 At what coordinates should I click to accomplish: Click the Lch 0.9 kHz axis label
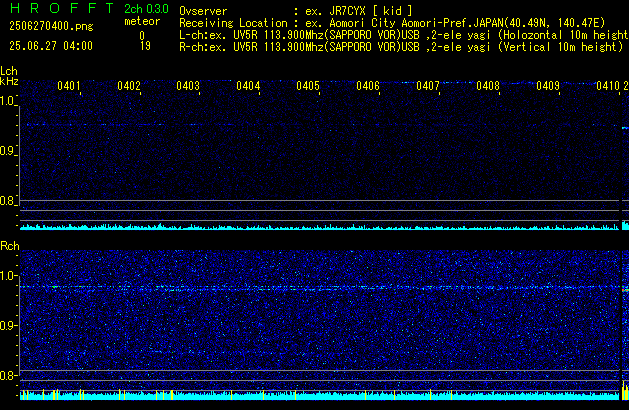click(8, 151)
